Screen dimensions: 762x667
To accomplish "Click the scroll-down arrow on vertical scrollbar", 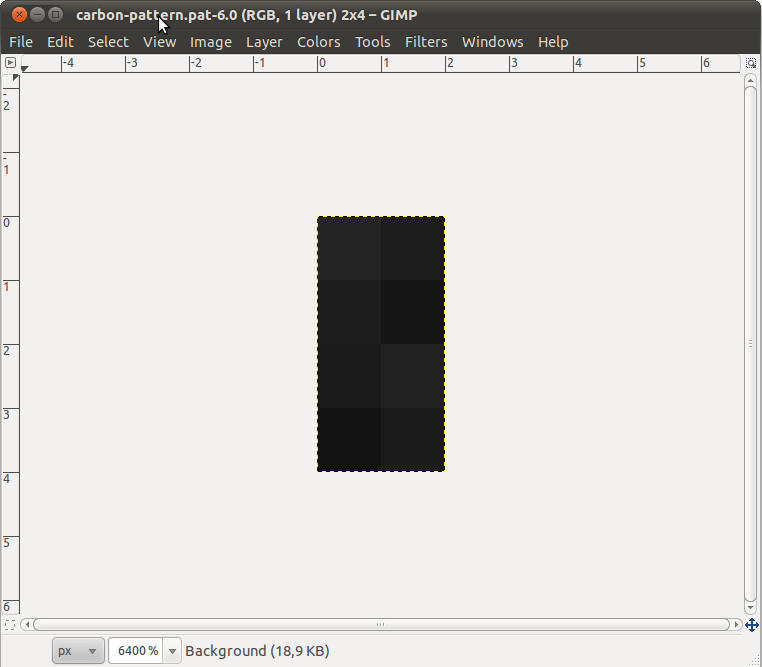I will point(750,608).
